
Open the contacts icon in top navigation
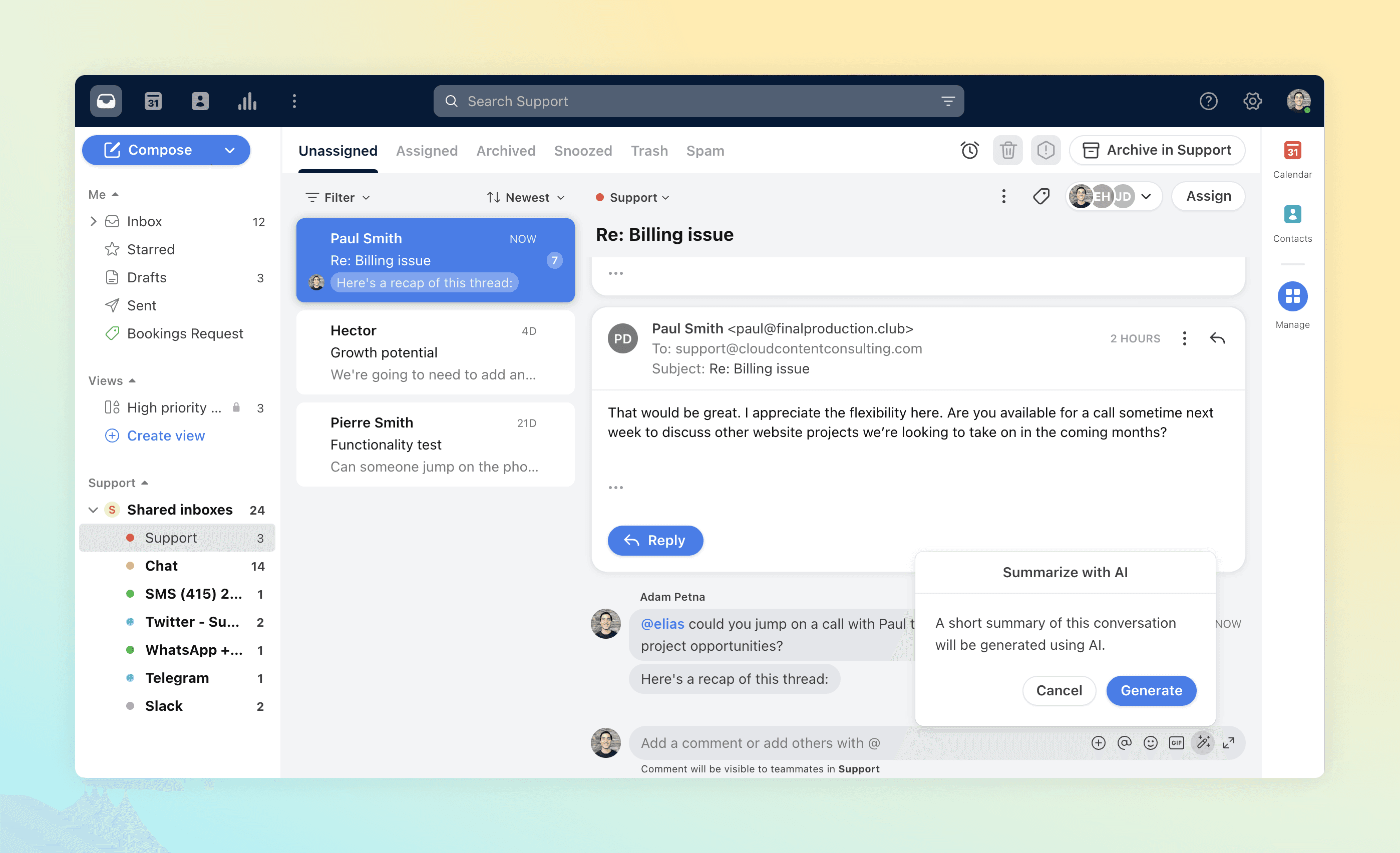pyautogui.click(x=200, y=101)
